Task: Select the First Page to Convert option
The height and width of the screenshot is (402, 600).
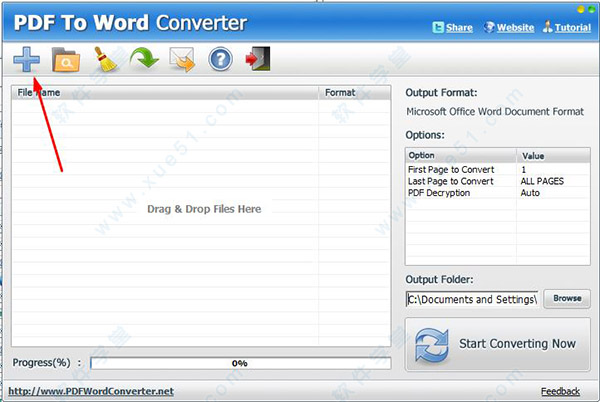Action: point(451,170)
